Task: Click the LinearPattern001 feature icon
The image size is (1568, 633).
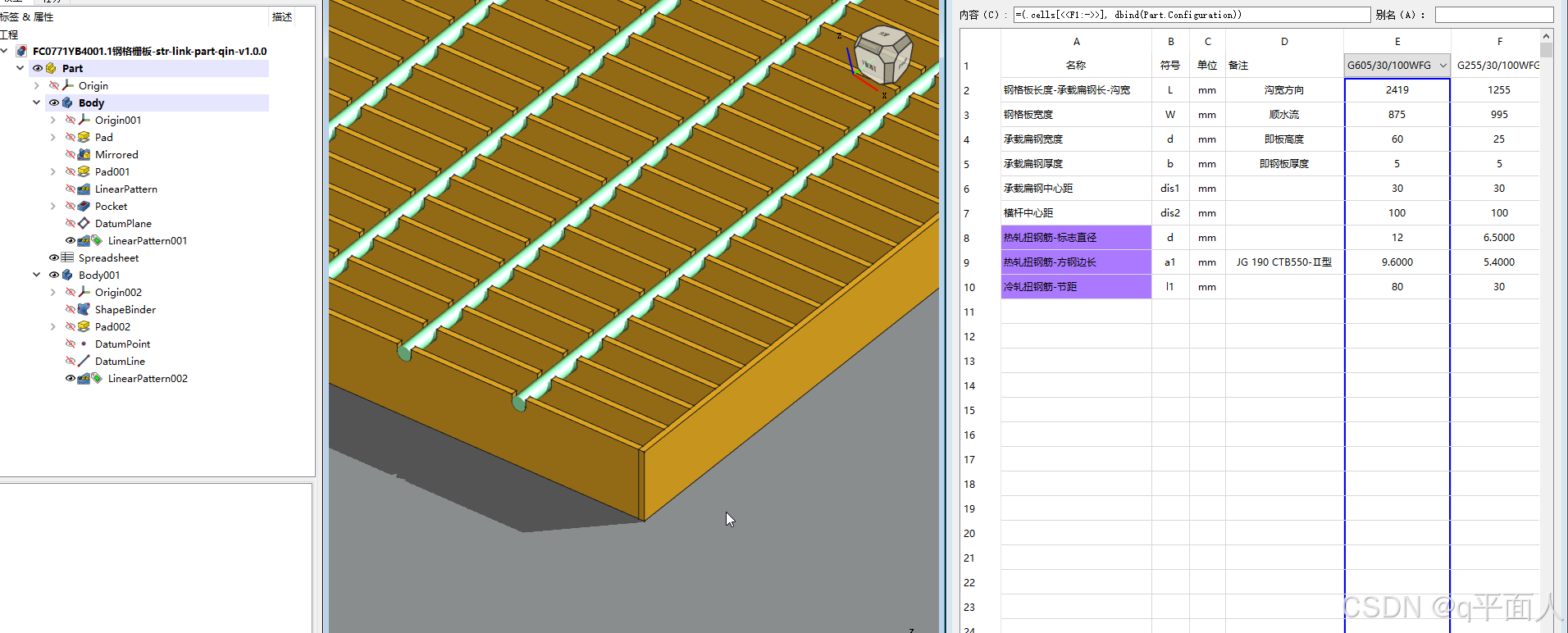Action: pos(84,240)
